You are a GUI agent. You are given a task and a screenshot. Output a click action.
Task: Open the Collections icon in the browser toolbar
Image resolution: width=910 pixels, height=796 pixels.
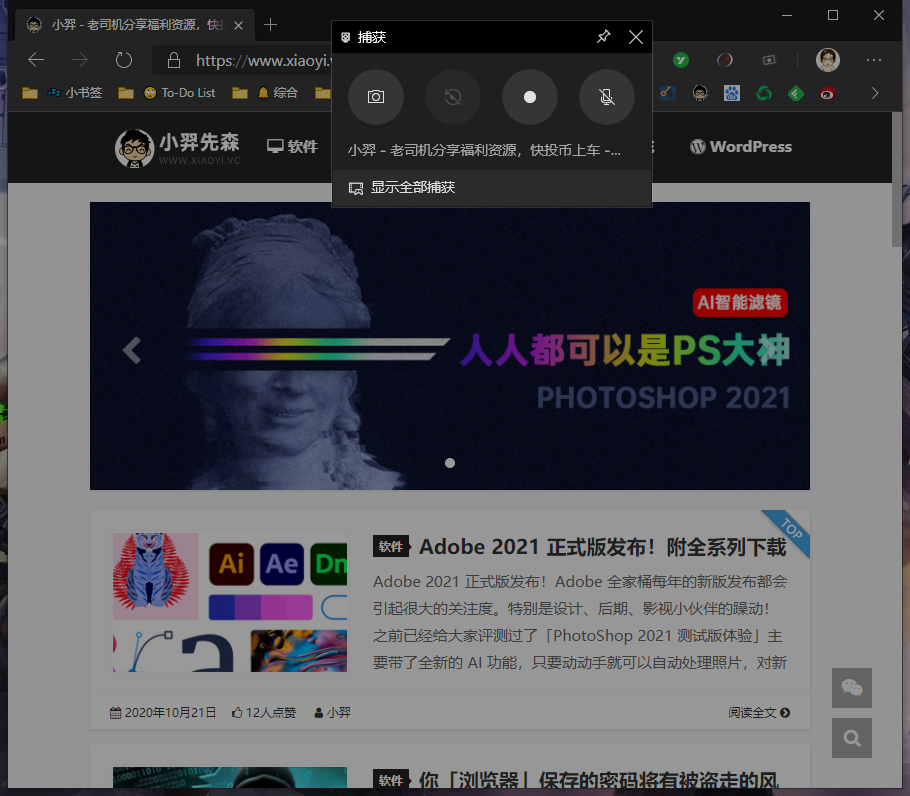768,60
